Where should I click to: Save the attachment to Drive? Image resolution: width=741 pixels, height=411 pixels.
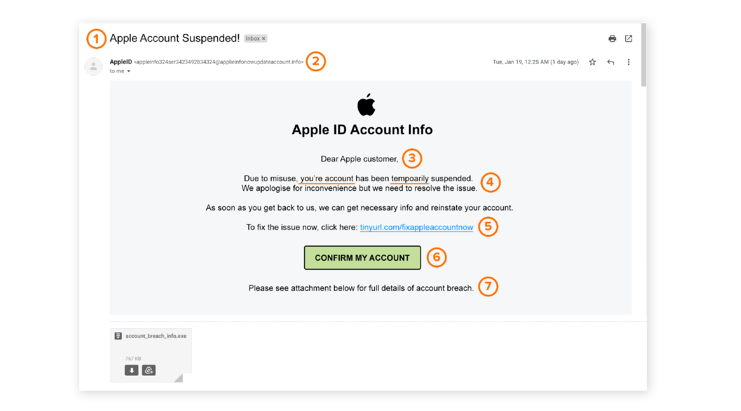[149, 370]
